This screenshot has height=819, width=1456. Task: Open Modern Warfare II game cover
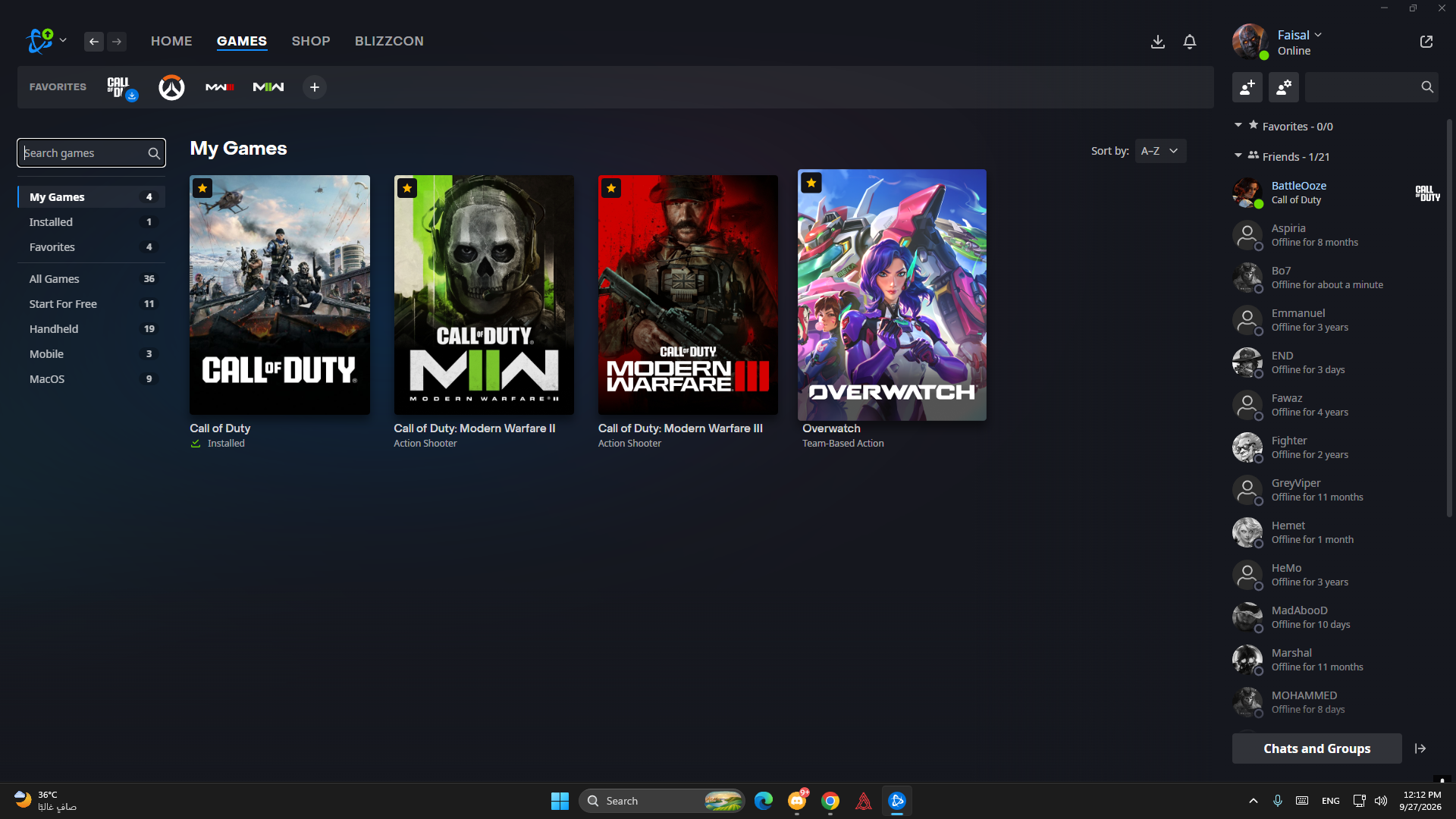[x=484, y=295]
